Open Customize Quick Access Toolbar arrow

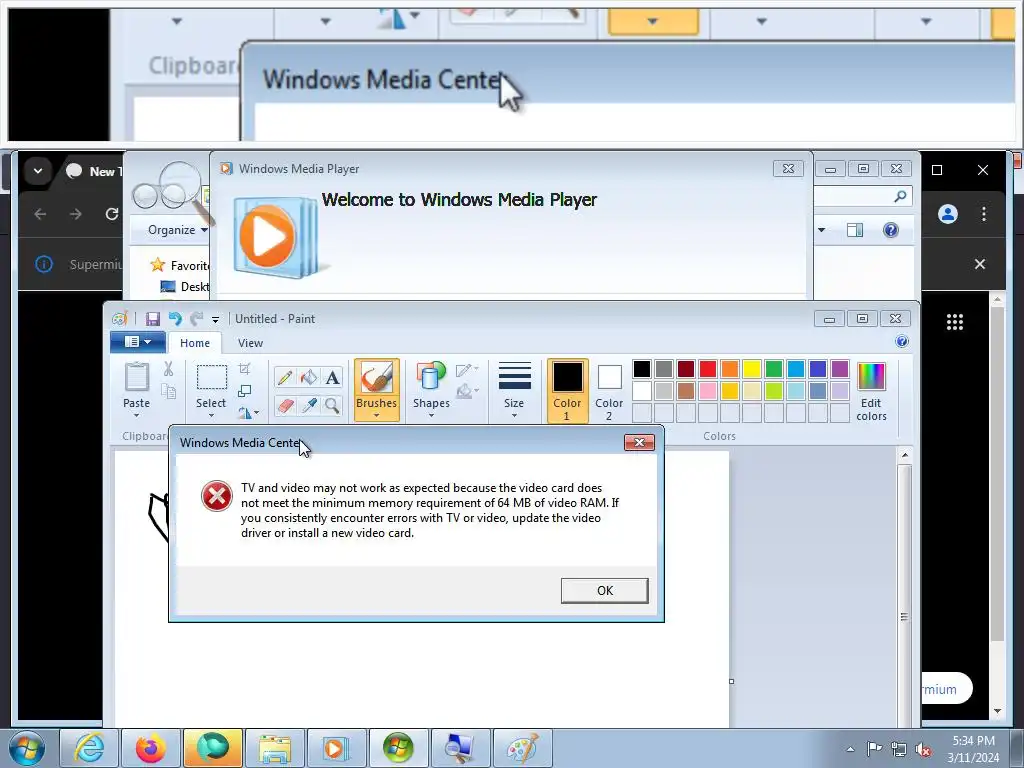[x=215, y=319]
